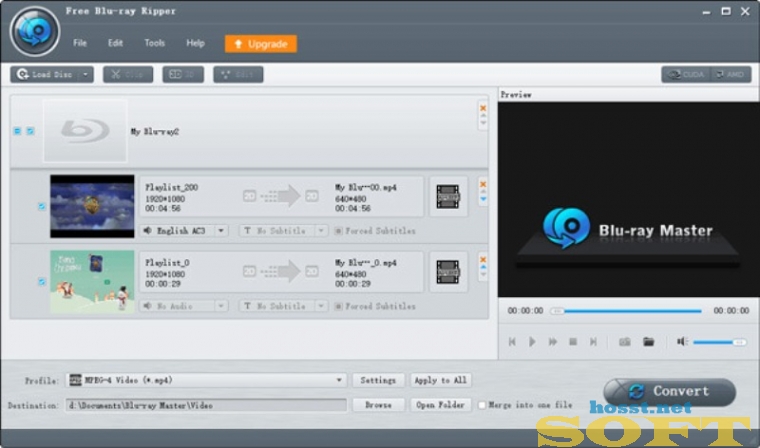Open the Help menu

195,43
